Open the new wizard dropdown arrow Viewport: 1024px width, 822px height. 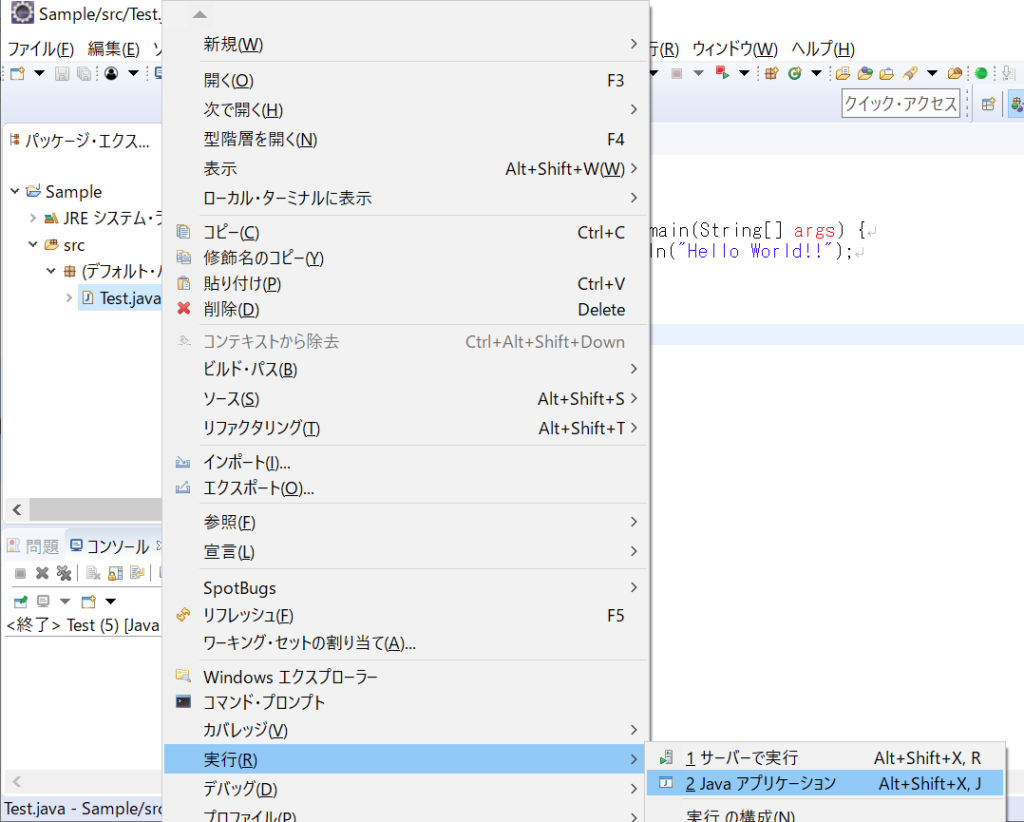[x=39, y=73]
